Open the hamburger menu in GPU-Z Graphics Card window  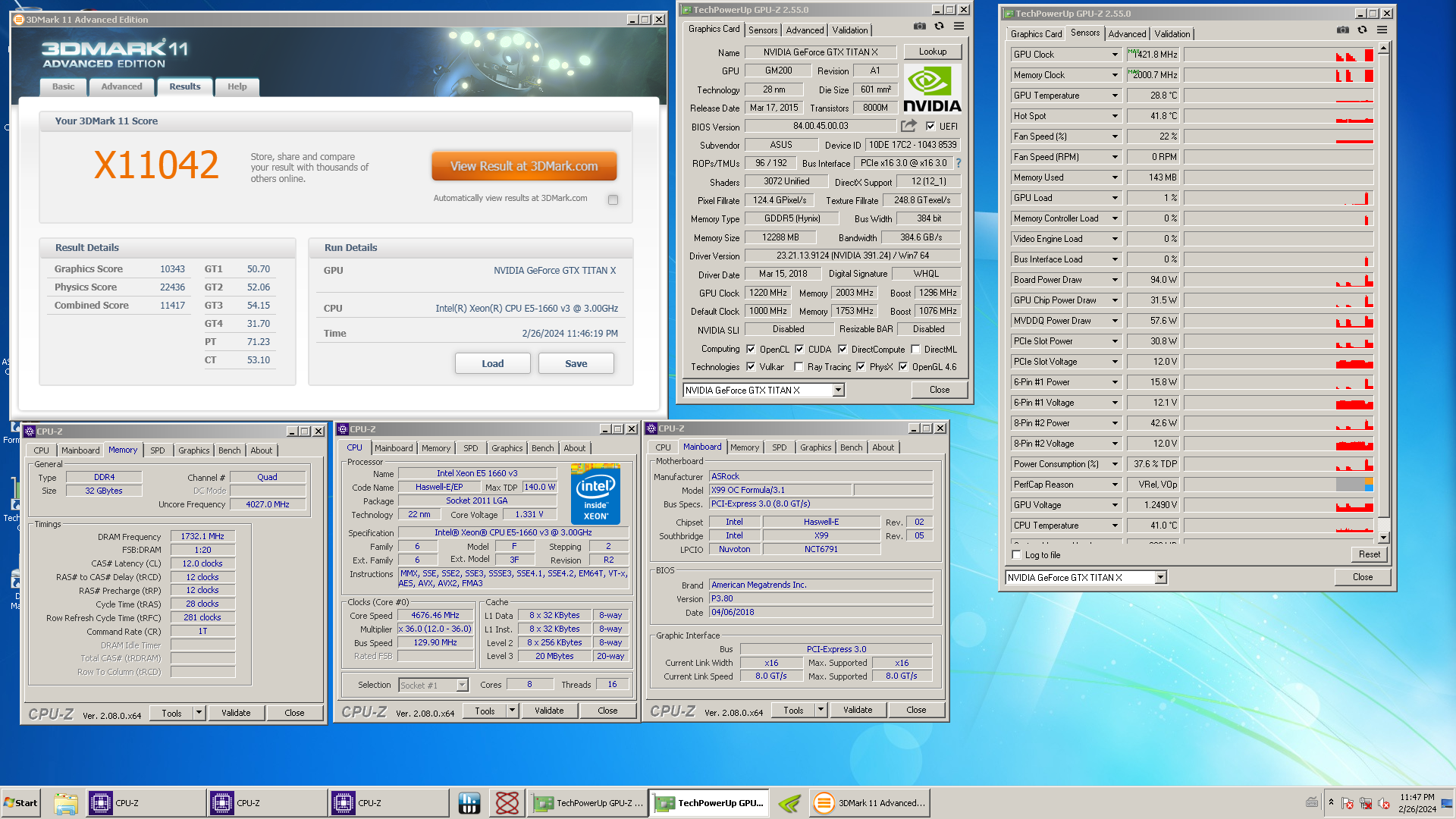[959, 27]
